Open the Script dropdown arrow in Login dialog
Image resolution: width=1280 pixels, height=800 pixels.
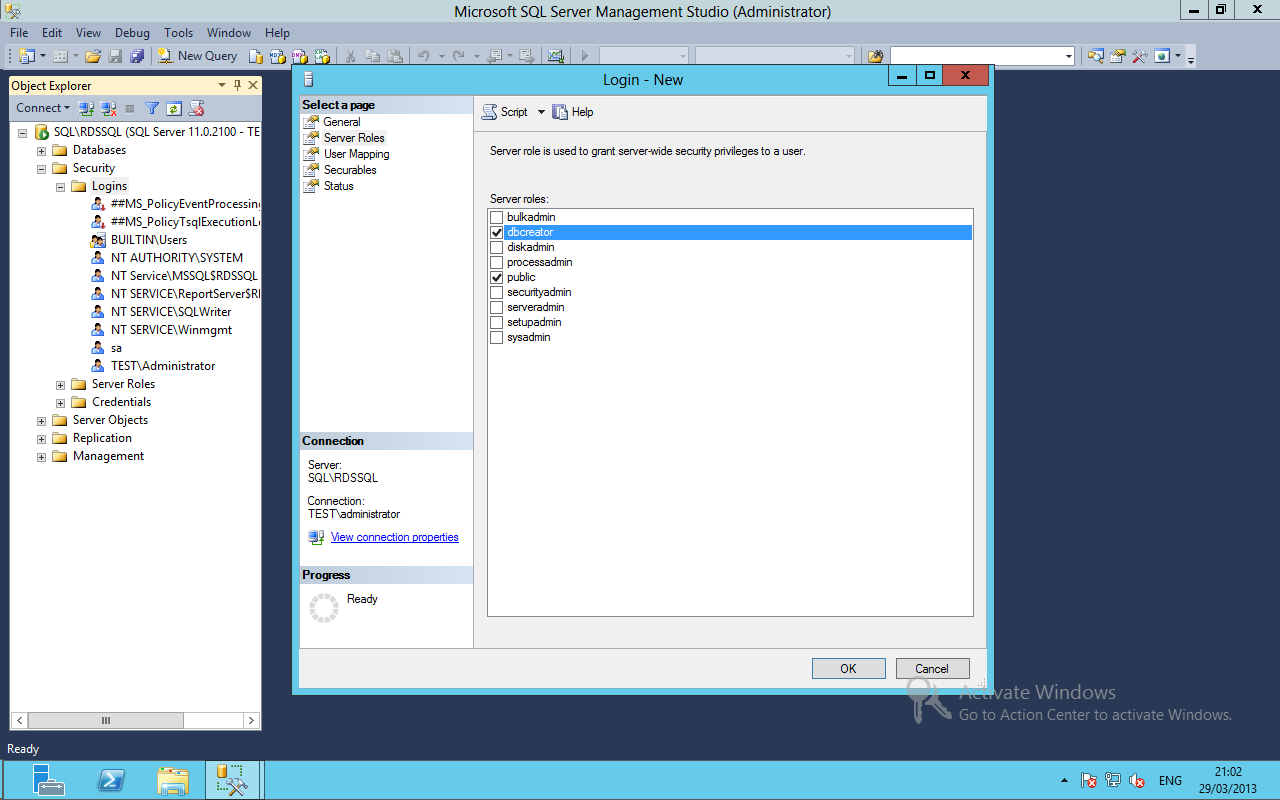[x=541, y=112]
